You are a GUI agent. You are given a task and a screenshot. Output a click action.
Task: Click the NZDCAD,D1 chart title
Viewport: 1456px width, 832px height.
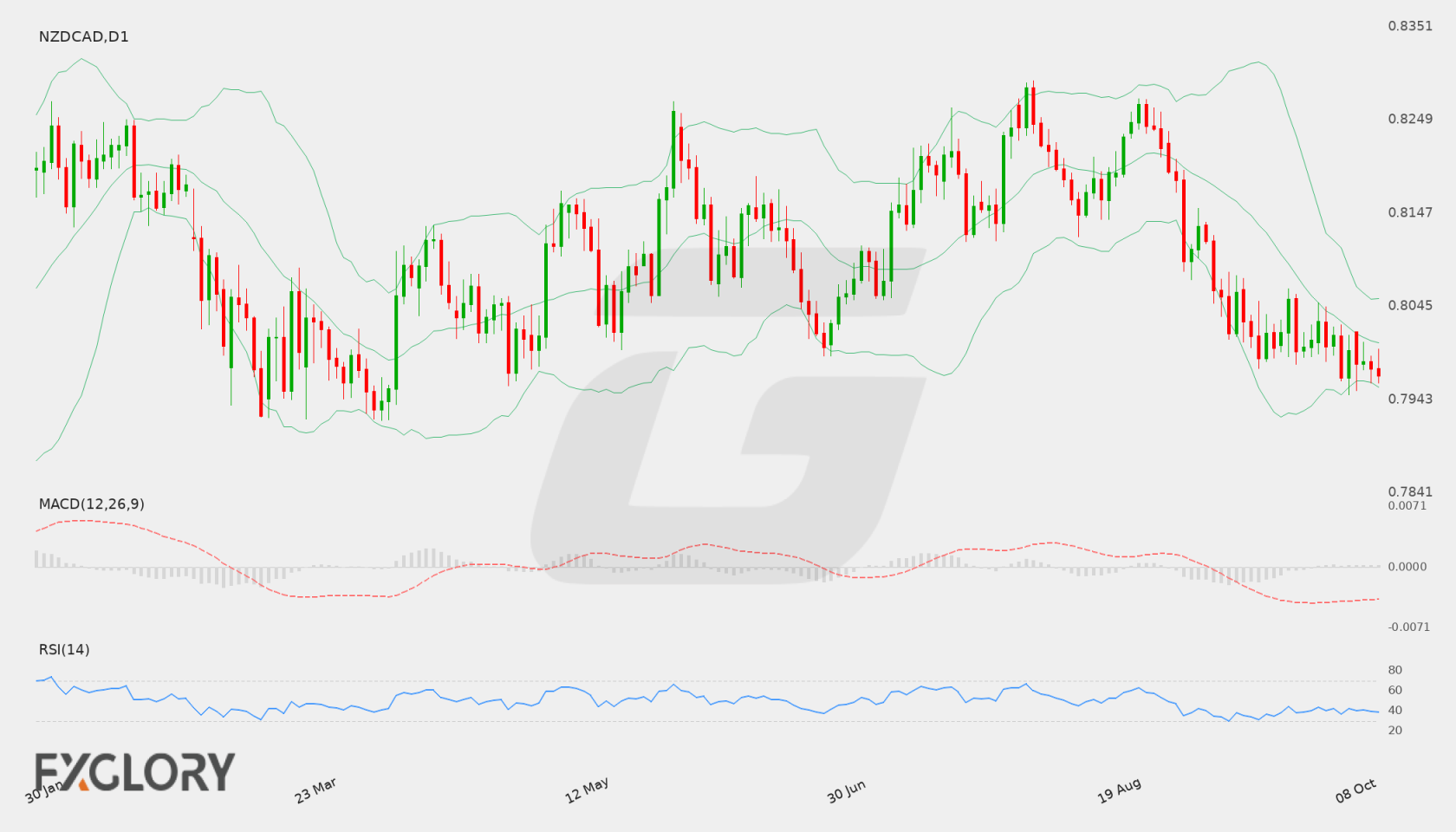83,36
